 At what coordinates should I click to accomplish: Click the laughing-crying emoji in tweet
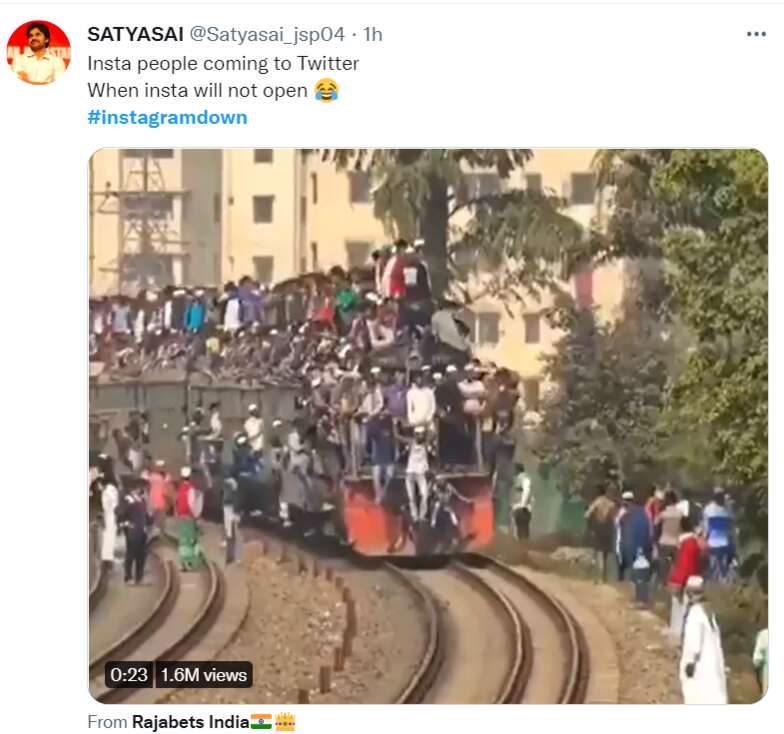click(326, 90)
